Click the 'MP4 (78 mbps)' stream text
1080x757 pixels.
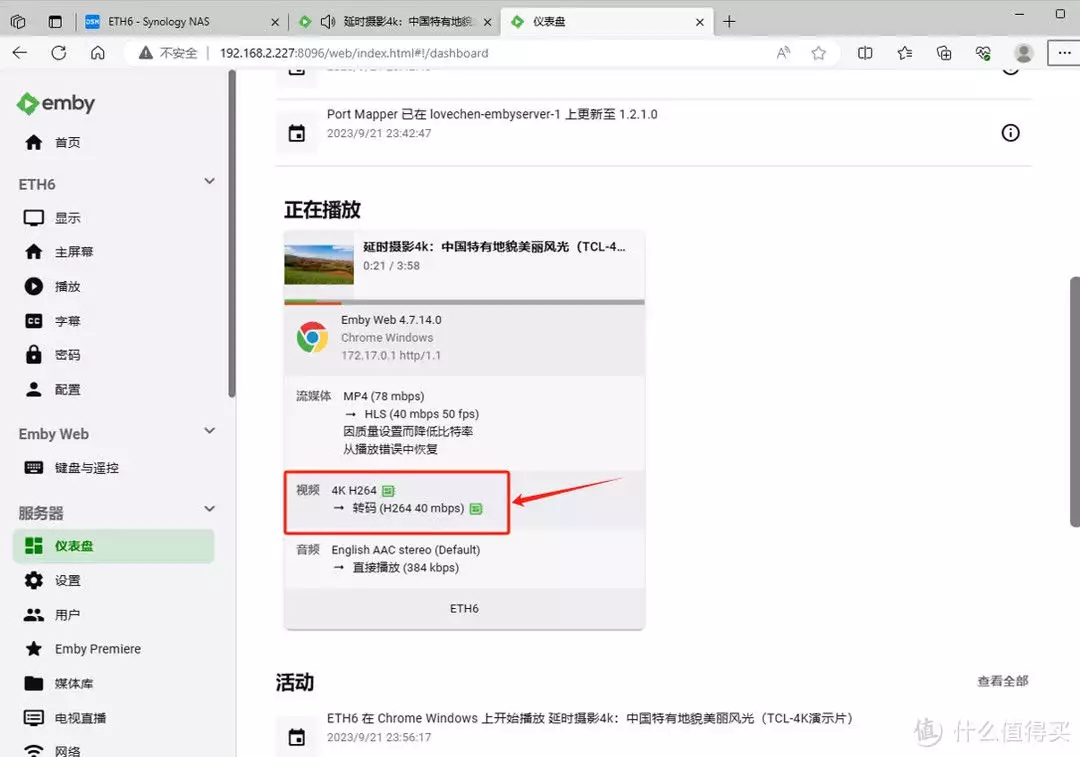click(384, 396)
